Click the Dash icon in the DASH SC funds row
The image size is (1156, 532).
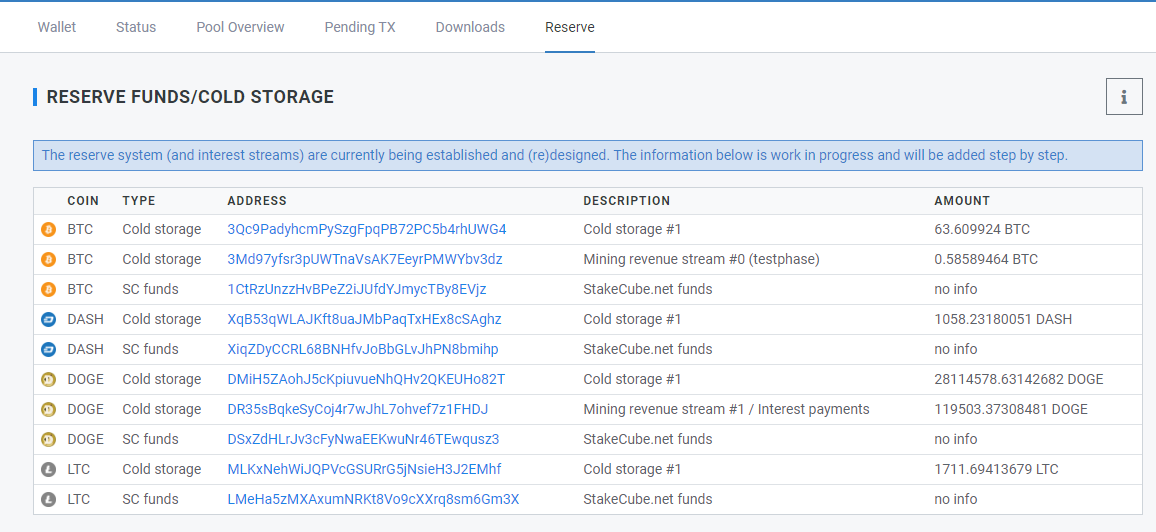49,349
